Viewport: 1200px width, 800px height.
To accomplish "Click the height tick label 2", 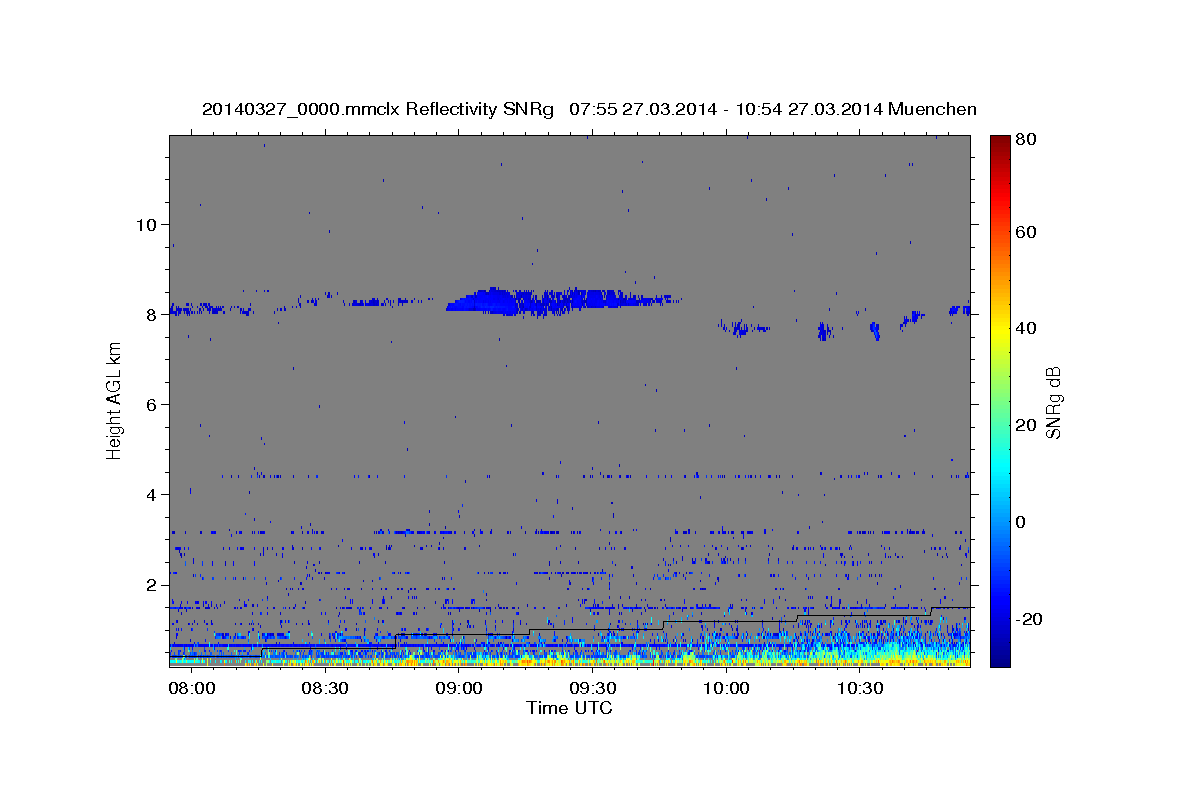I will pos(150,584).
